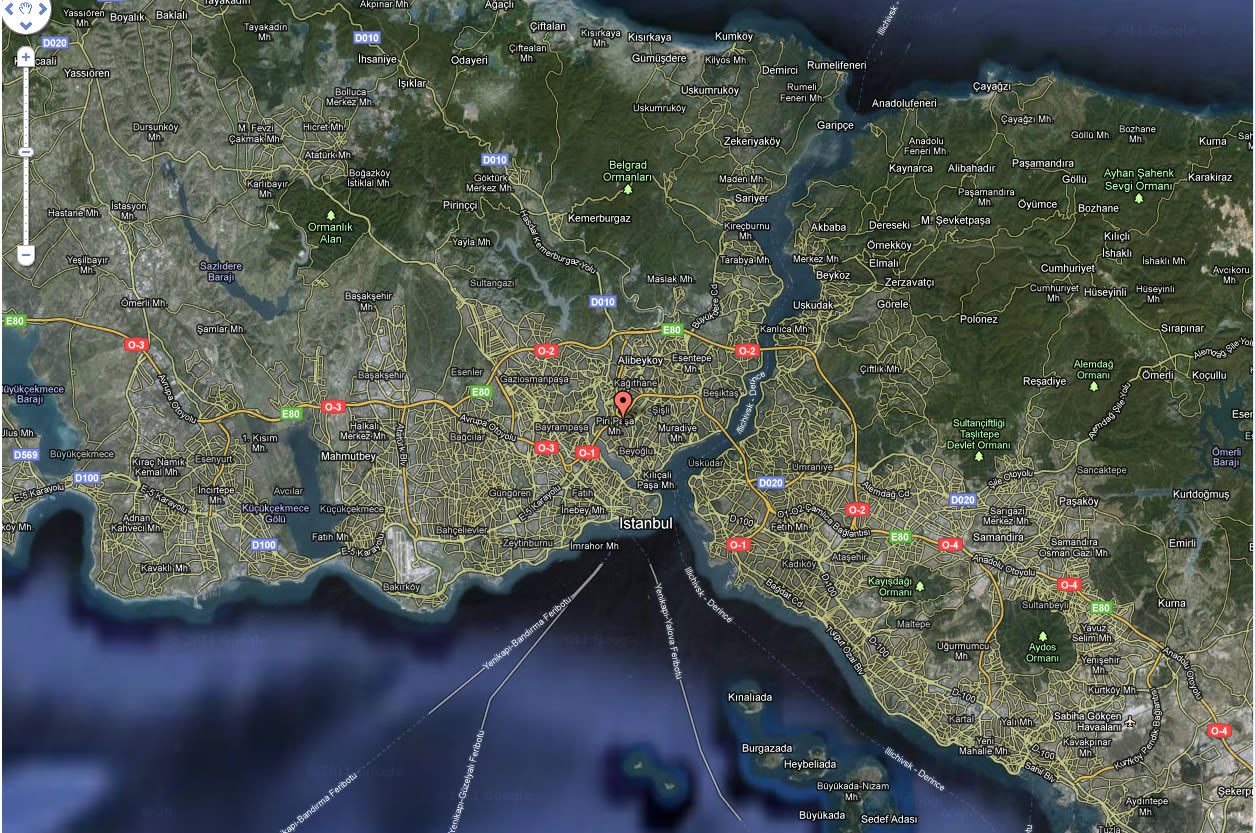Pan the map down with the arrow control

point(26,24)
